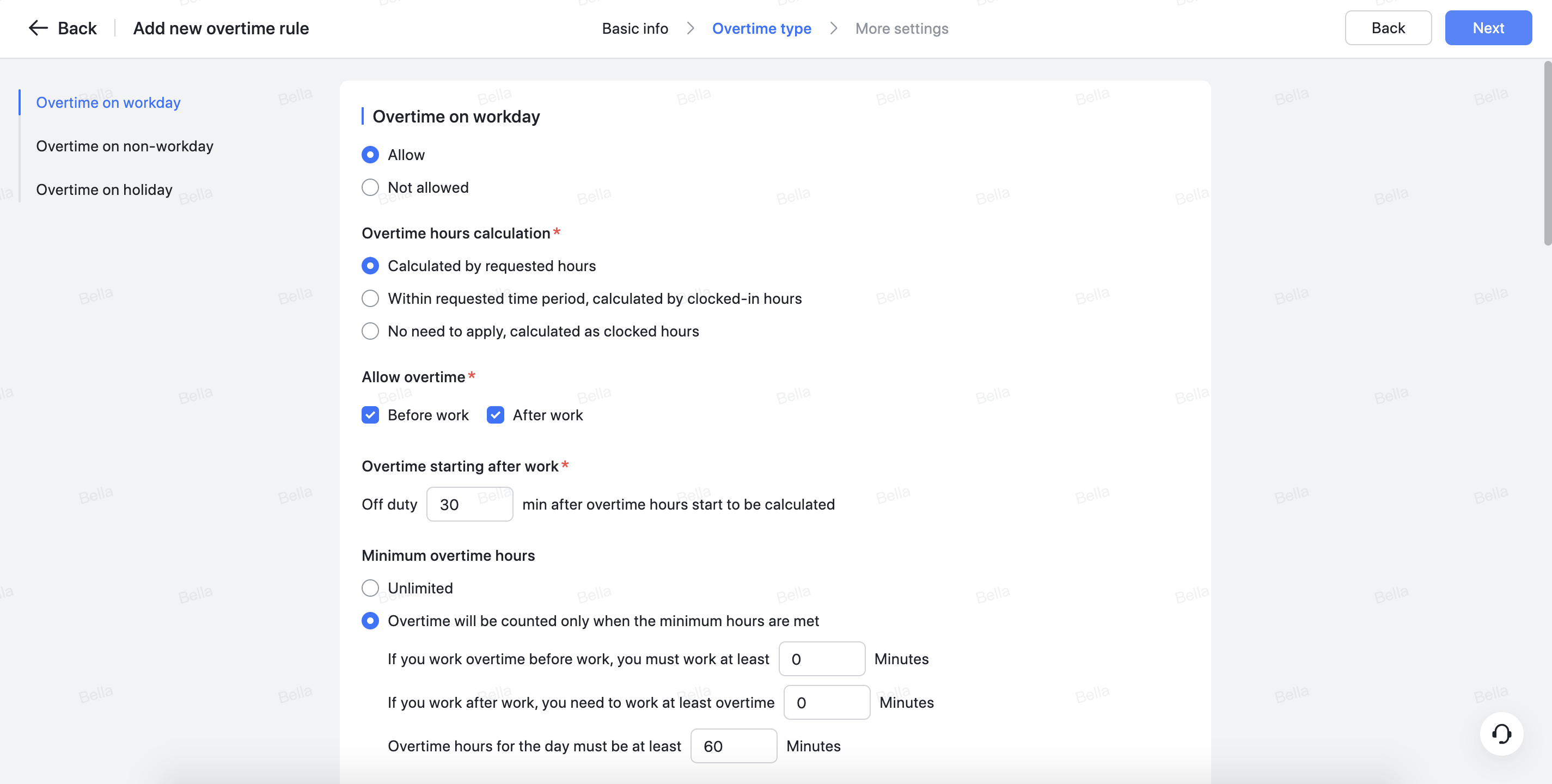The image size is (1552, 784).
Task: Open the help icon in the corner
Action: click(x=1501, y=734)
